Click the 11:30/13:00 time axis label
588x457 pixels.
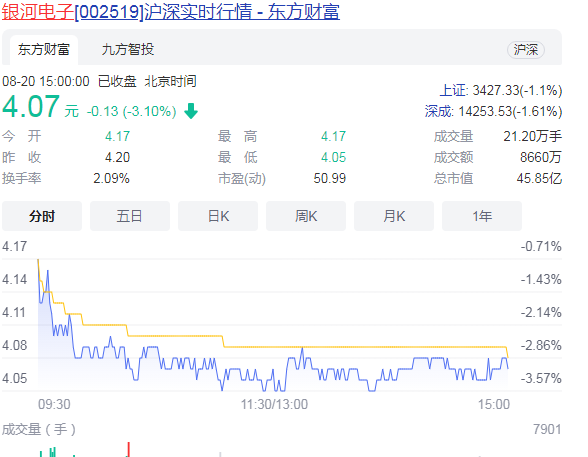(x=274, y=405)
